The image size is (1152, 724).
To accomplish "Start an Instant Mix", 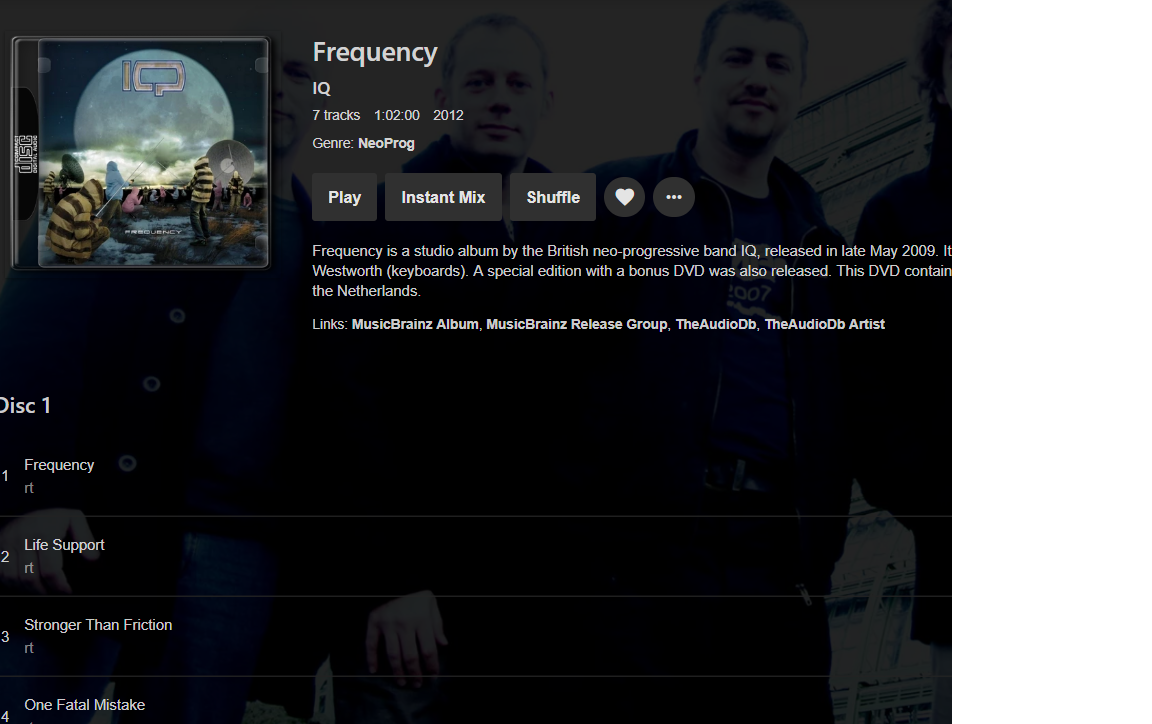I will point(443,197).
